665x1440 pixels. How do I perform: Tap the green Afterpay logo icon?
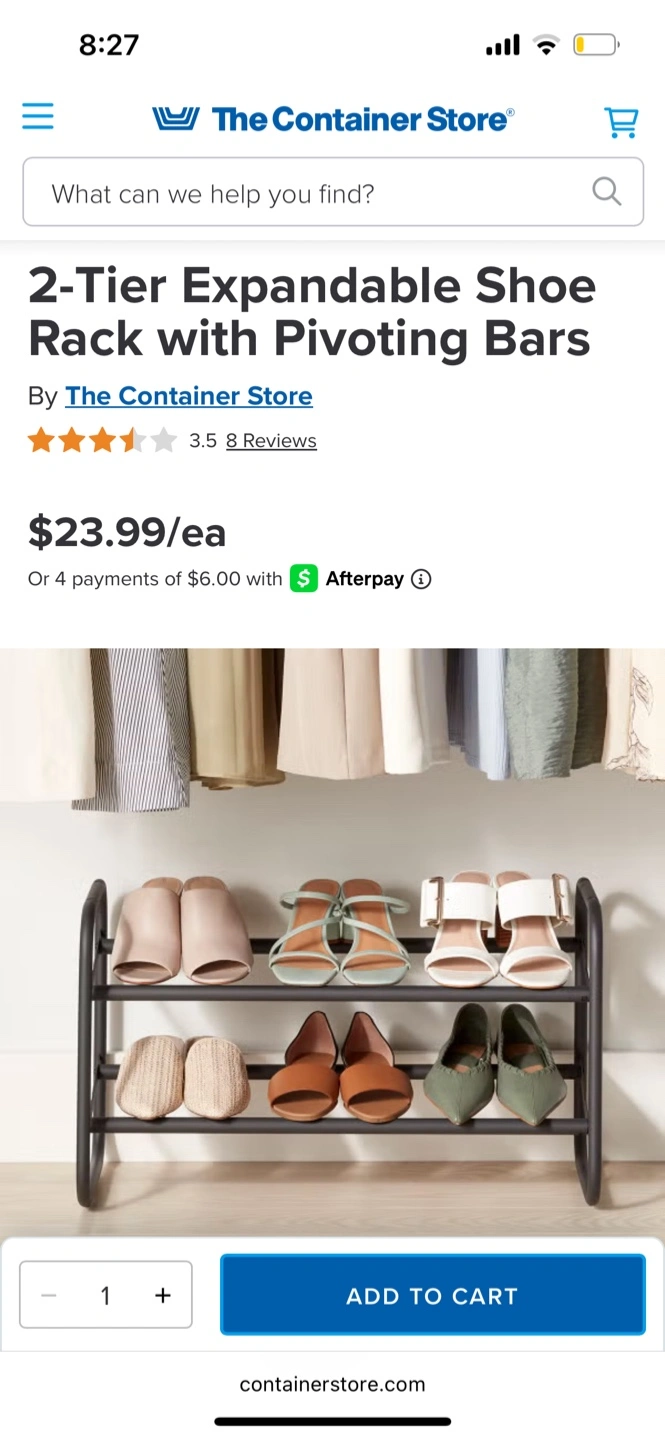pos(303,579)
